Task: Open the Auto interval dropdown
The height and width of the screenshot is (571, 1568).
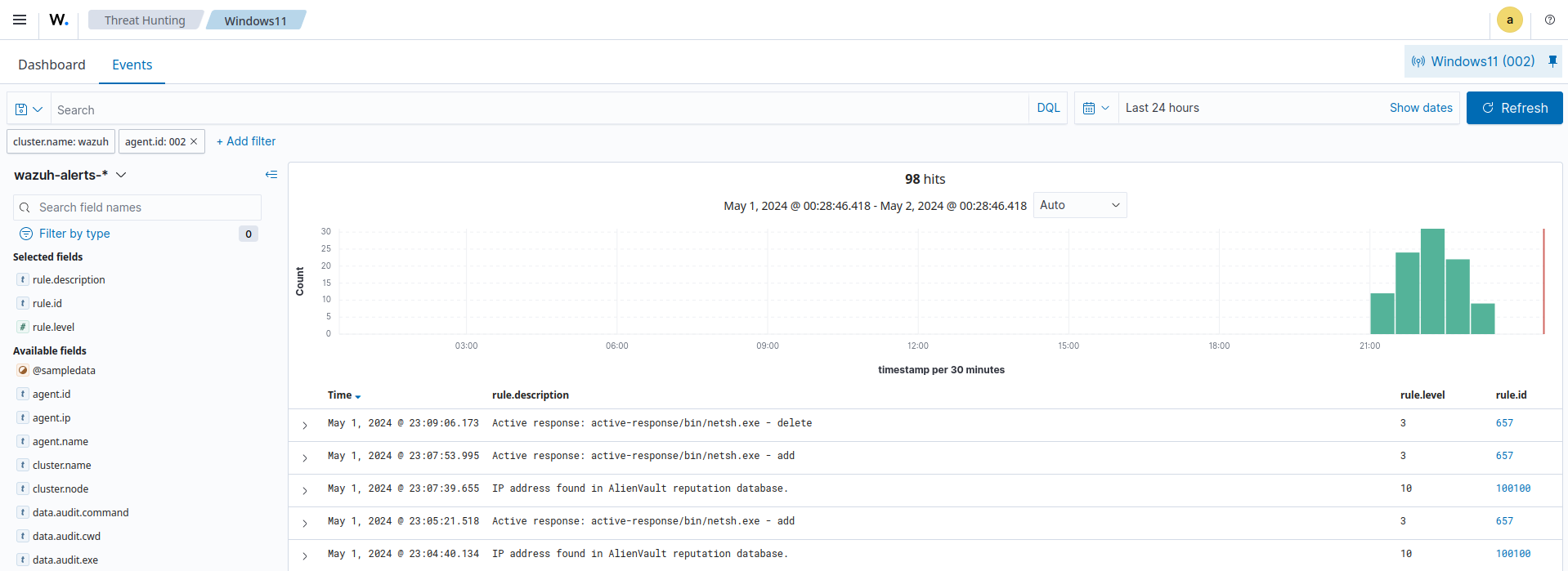Action: coord(1079,205)
